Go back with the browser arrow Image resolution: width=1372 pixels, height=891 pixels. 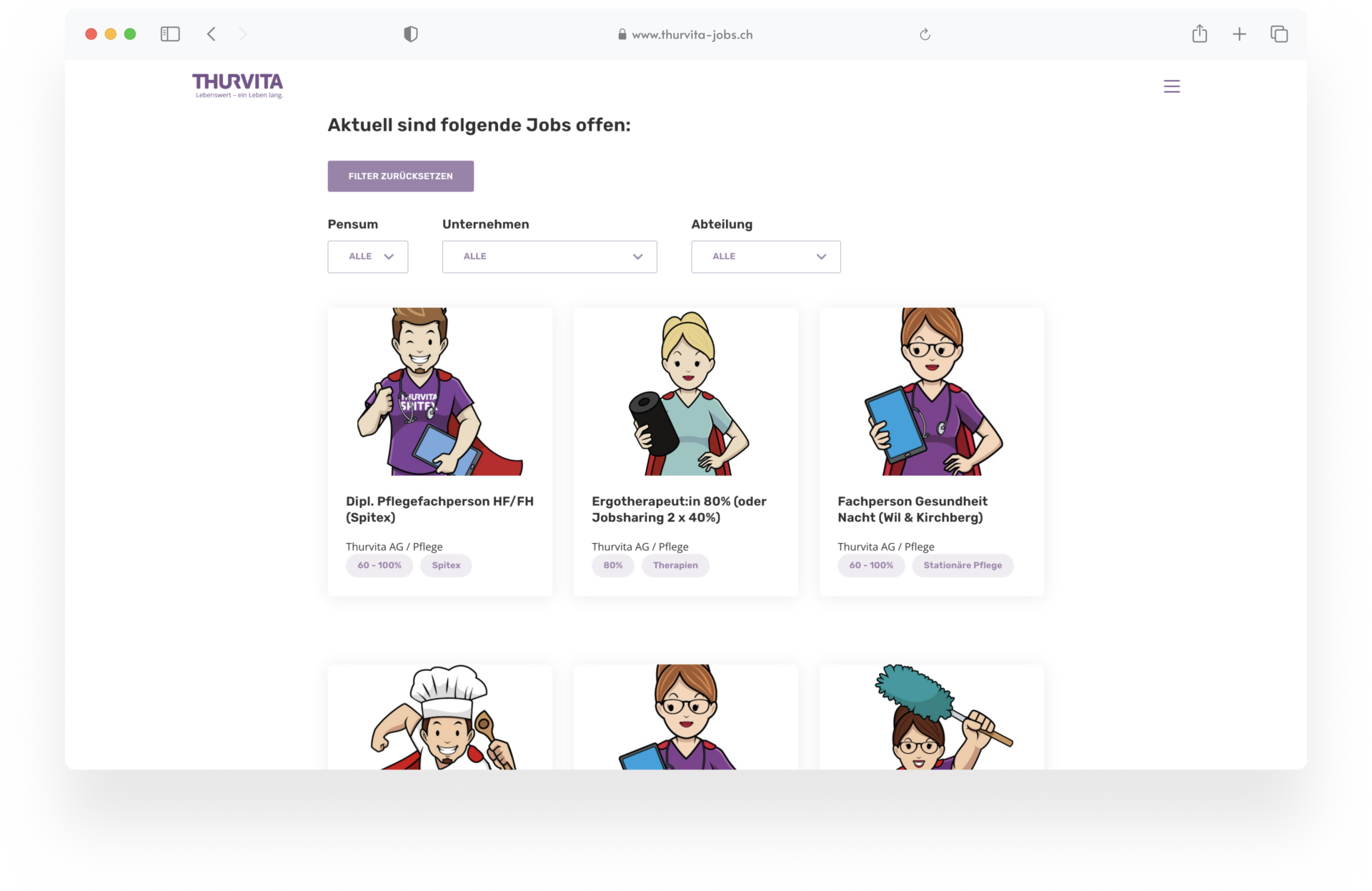[x=212, y=34]
